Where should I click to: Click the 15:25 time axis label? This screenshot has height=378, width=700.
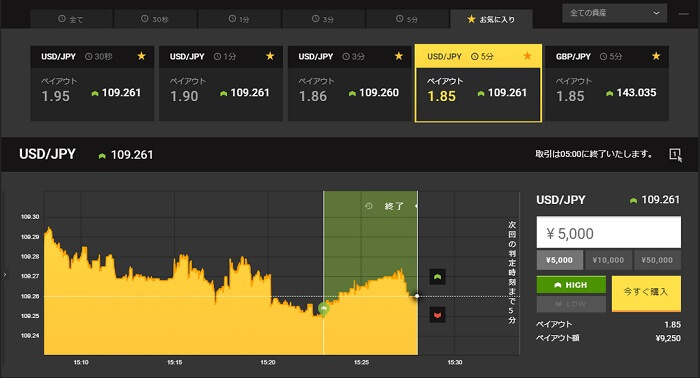tap(361, 362)
